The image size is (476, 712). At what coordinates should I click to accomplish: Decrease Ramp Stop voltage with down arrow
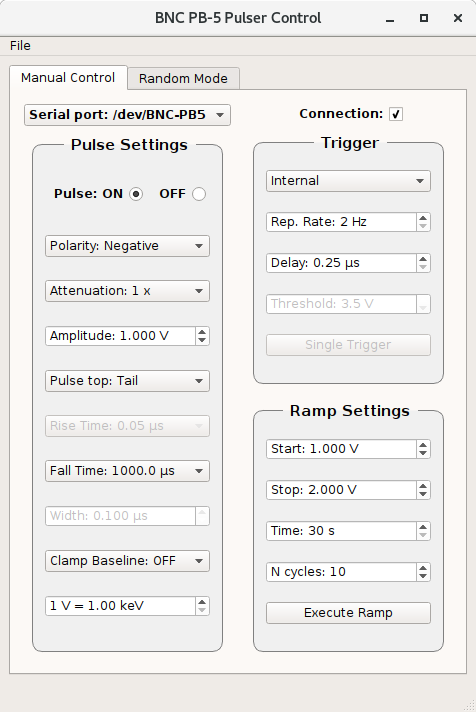pos(423,494)
